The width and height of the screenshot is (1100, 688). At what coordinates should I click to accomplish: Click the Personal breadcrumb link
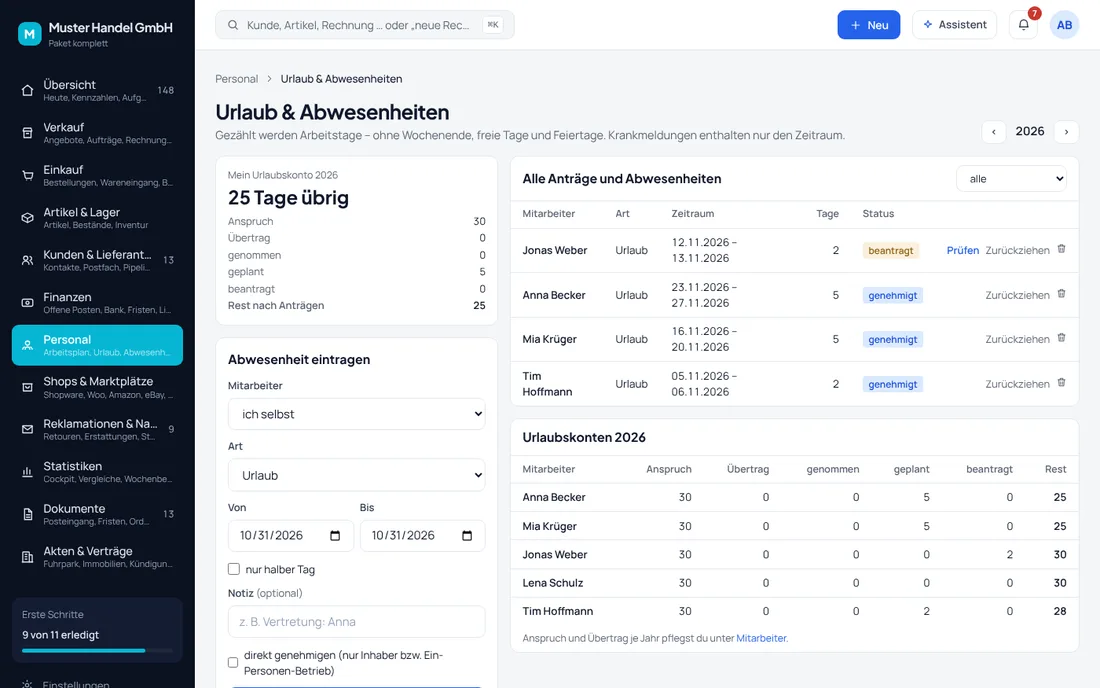[x=236, y=79]
